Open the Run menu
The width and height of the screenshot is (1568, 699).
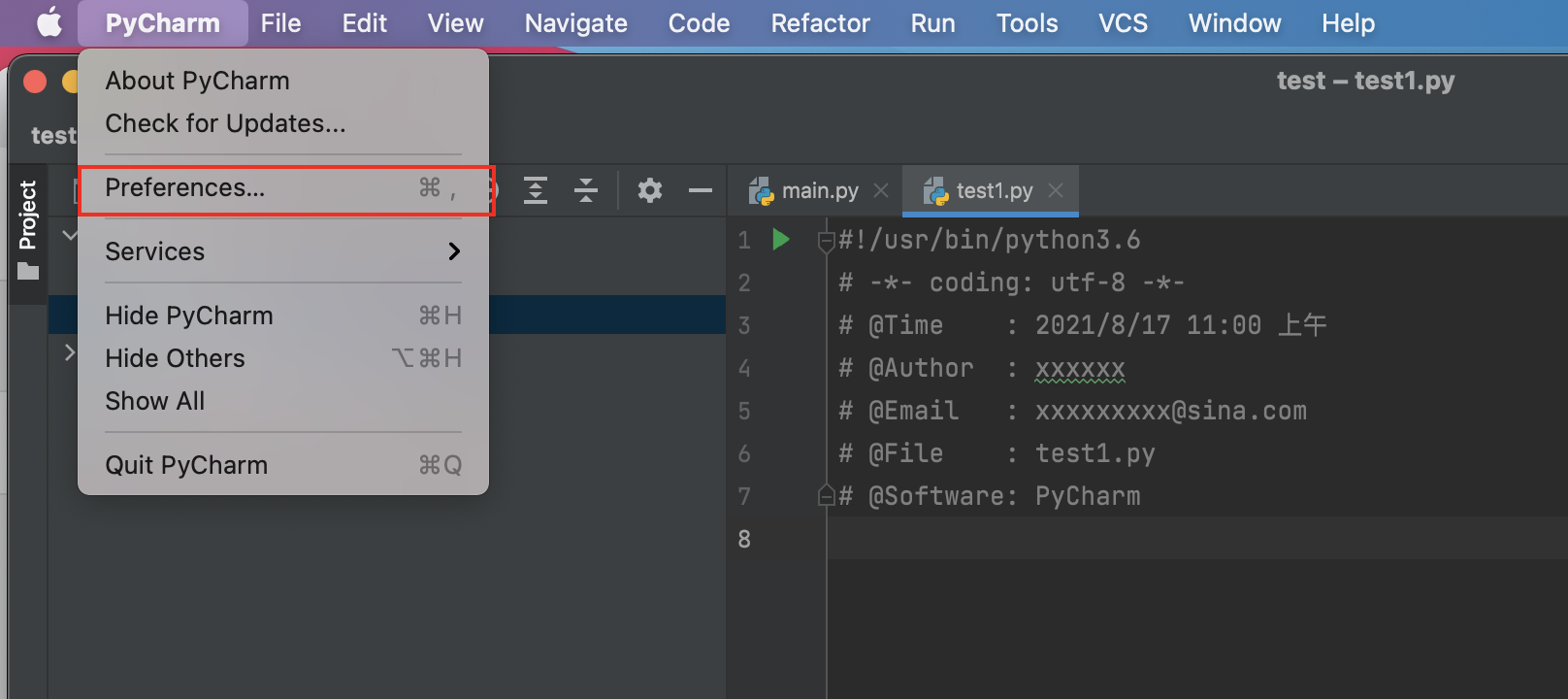tap(932, 23)
